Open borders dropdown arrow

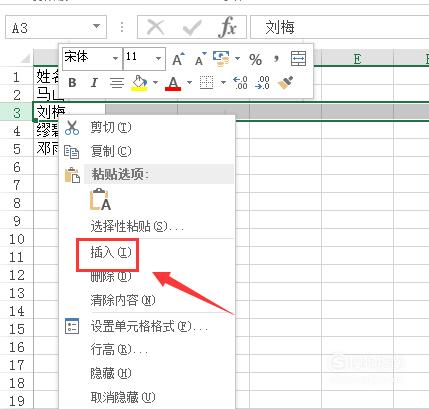point(223,82)
